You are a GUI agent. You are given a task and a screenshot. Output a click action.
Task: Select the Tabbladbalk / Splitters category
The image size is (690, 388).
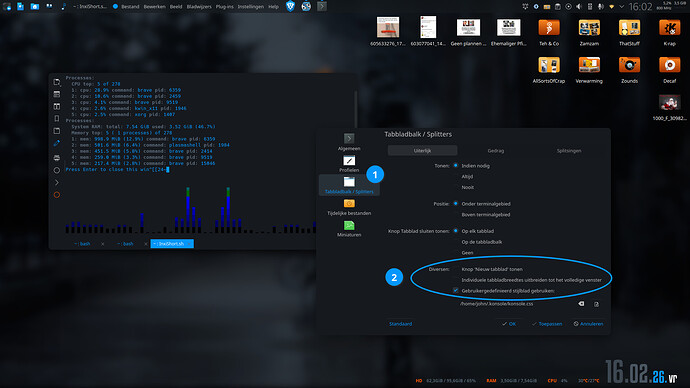pos(349,185)
